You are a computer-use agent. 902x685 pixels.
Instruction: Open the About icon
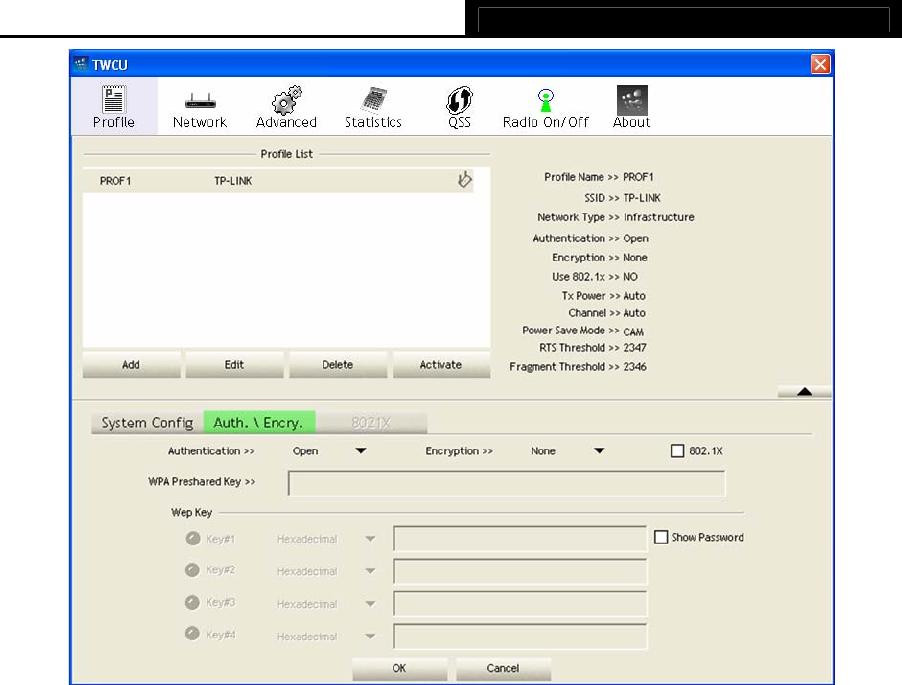pyautogui.click(x=632, y=100)
